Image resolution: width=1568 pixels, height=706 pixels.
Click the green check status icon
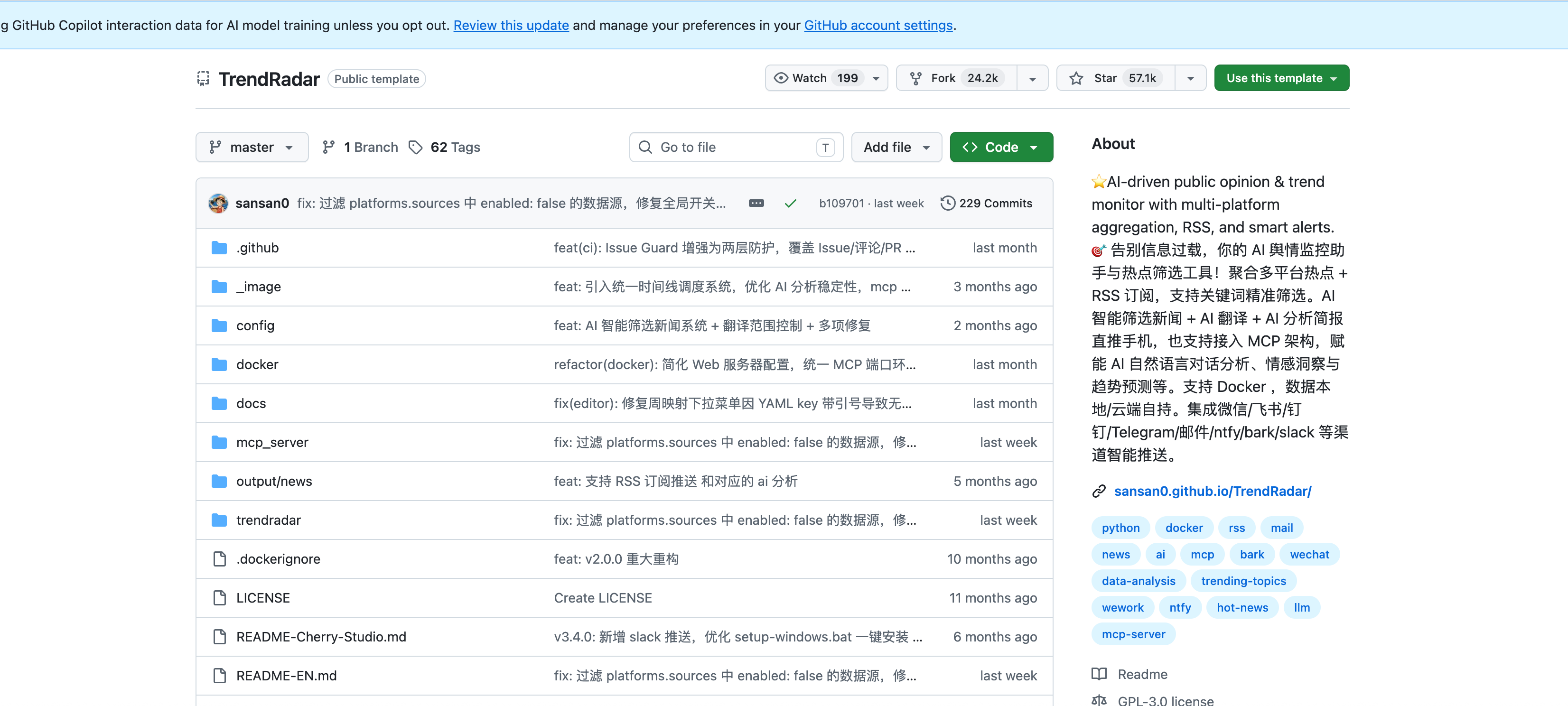click(x=790, y=203)
